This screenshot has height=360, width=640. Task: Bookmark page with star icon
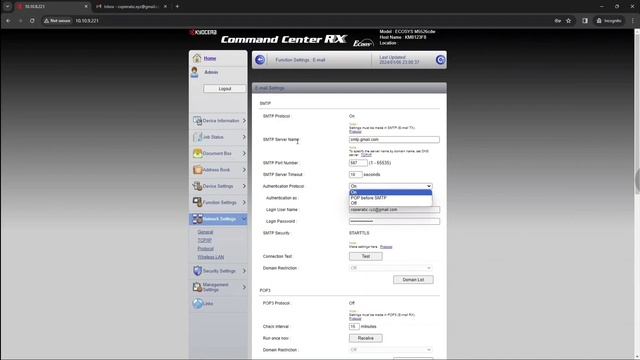(x=569, y=20)
